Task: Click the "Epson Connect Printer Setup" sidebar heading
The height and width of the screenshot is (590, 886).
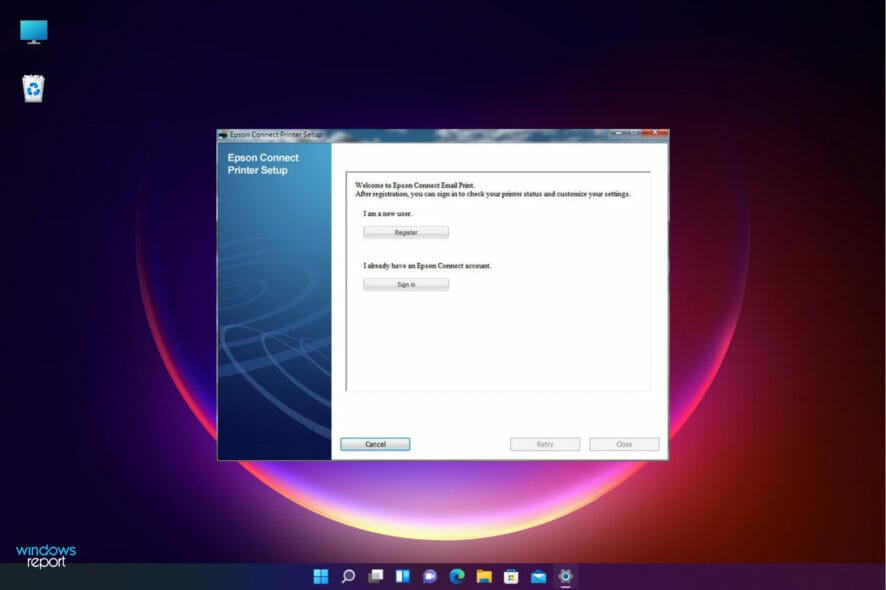Action: pos(263,164)
